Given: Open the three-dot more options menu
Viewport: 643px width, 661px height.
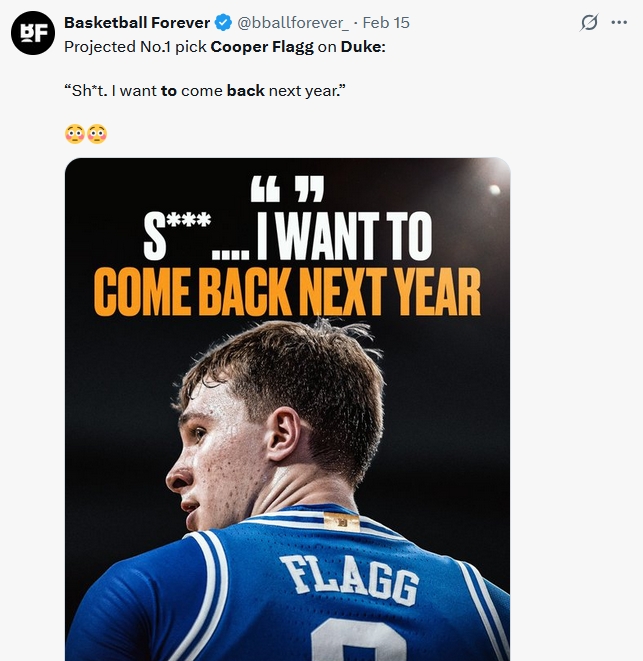Looking at the screenshot, I should pos(619,23).
